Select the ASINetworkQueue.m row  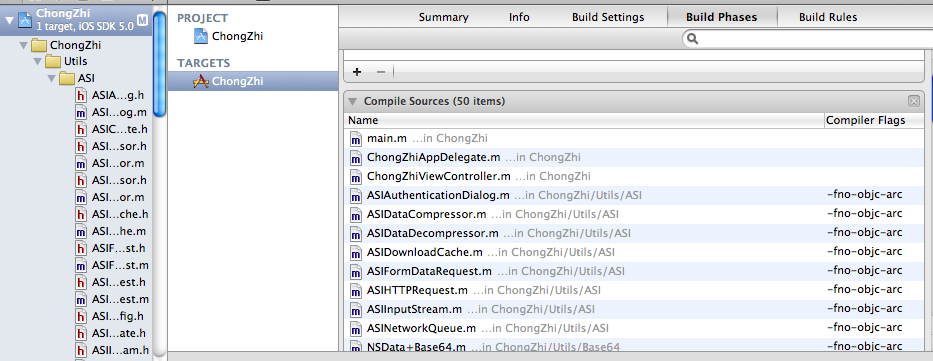(x=634, y=328)
